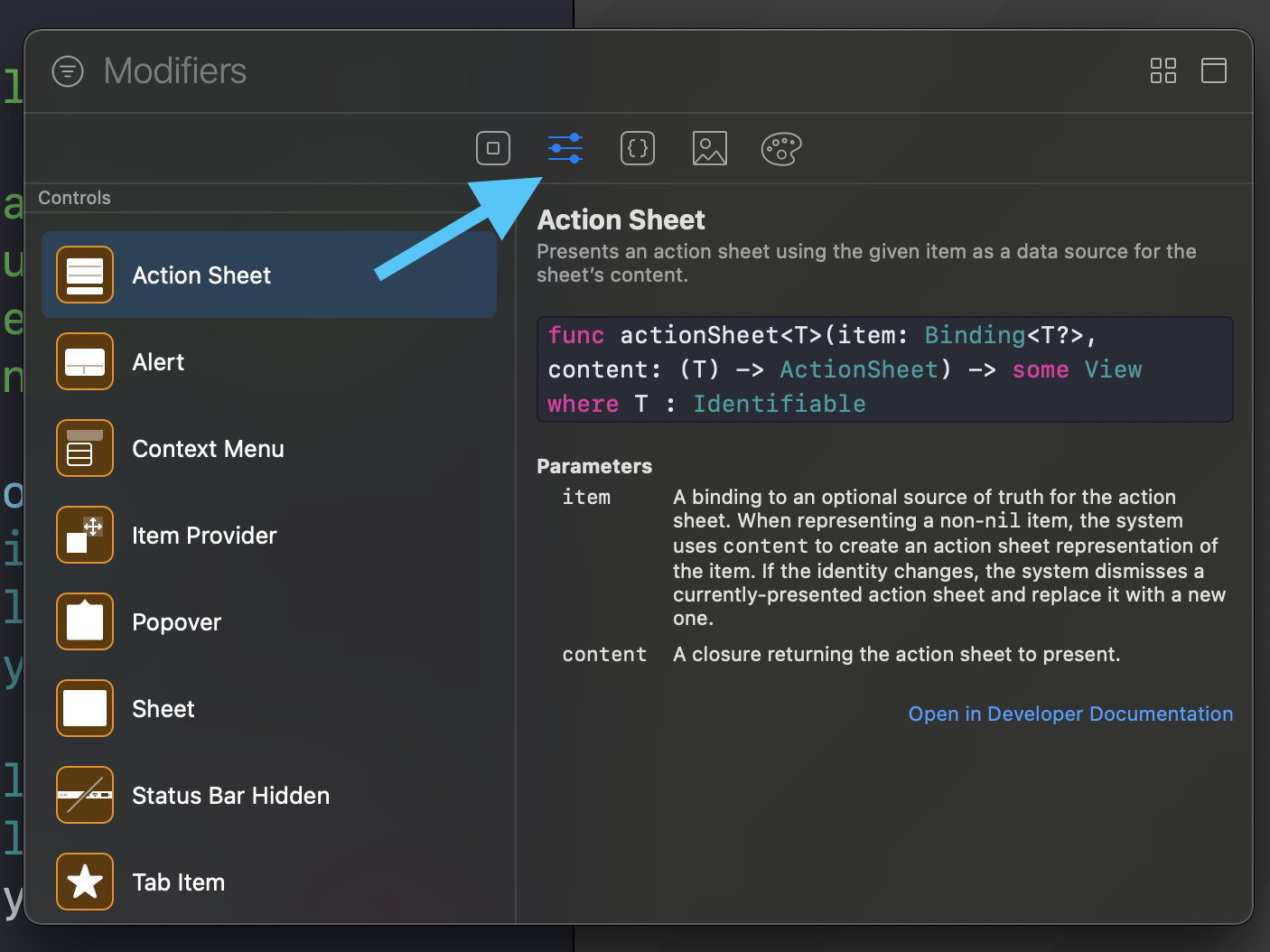Click the Sheet list icon

pyautogui.click(x=85, y=708)
